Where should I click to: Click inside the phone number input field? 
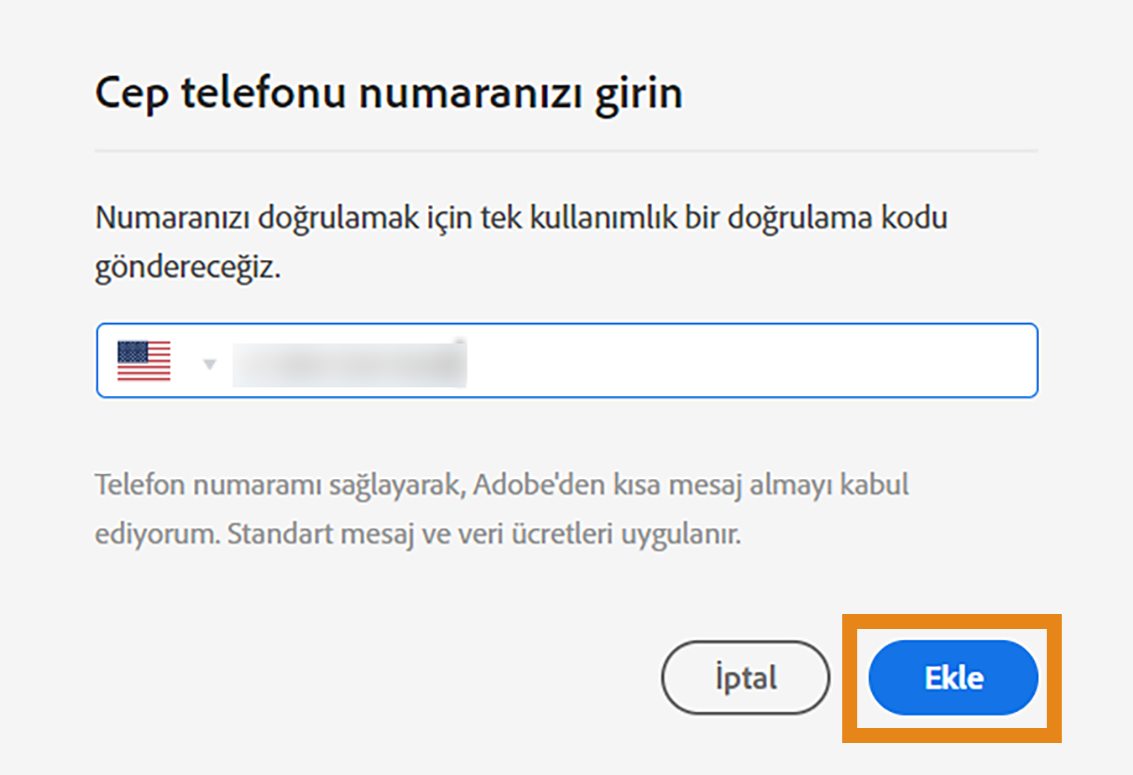click(500, 360)
